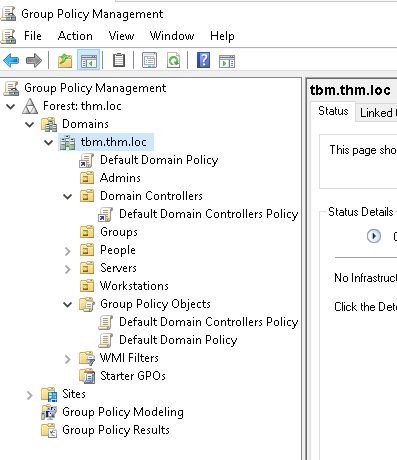Click the Up one level folder icon
Image resolution: width=397 pixels, height=460 pixels.
pos(65,61)
